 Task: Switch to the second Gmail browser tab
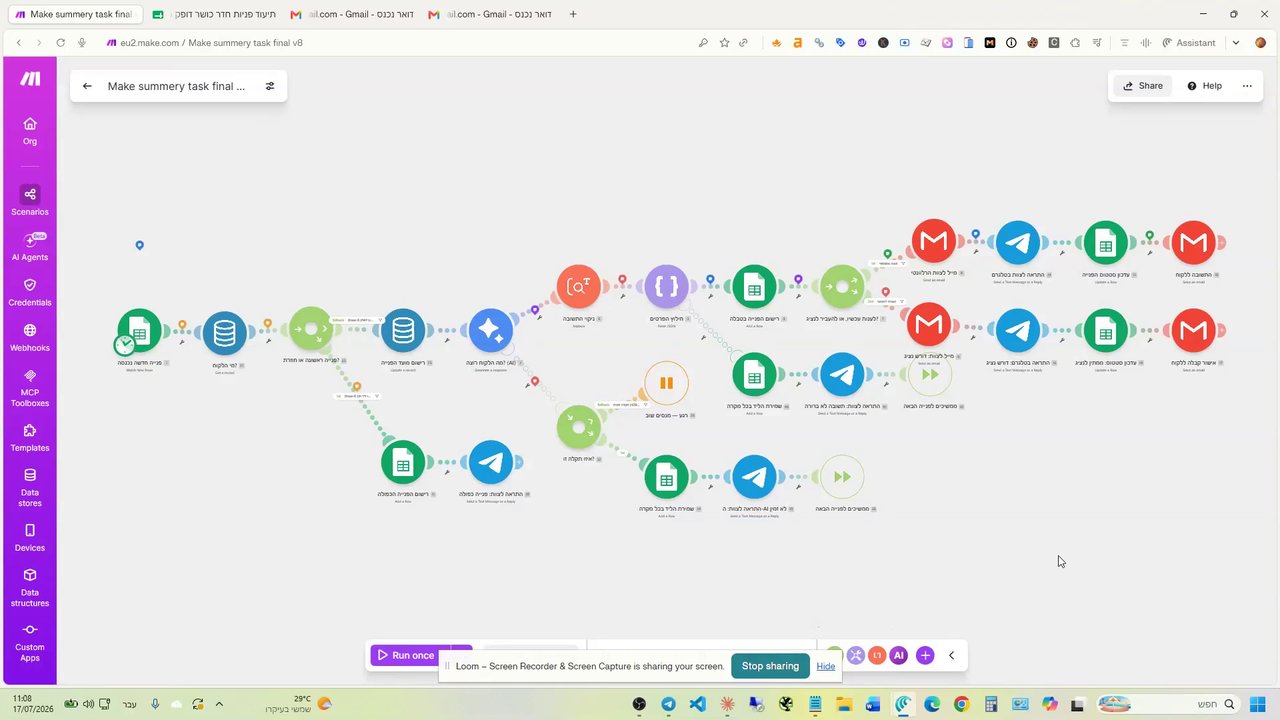(488, 14)
